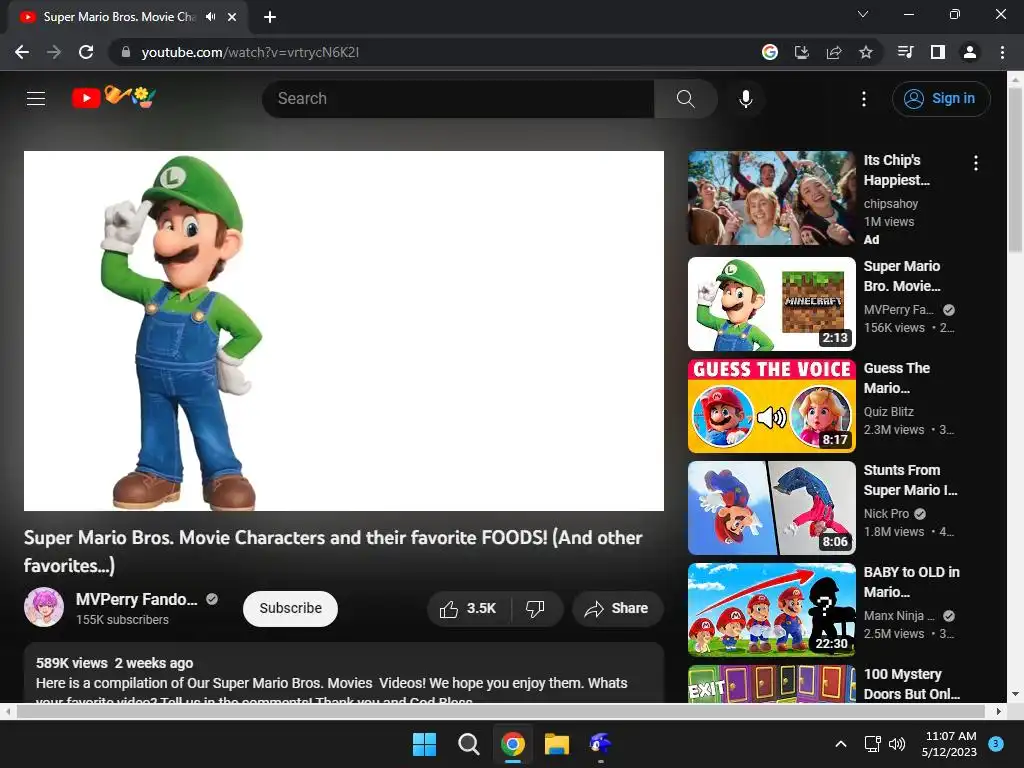Screen dimensions: 1024x768
Task: Open Stunts From Super Mario thumbnail
Action: [x=771, y=508]
